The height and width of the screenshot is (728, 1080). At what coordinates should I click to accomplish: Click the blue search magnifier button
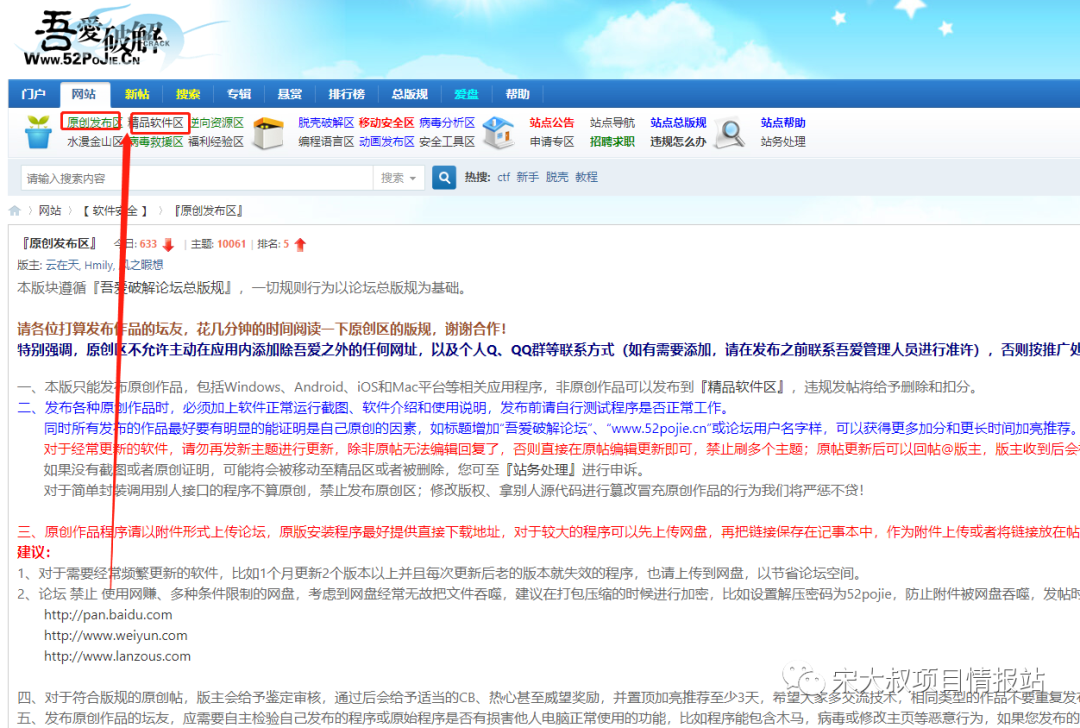[444, 178]
